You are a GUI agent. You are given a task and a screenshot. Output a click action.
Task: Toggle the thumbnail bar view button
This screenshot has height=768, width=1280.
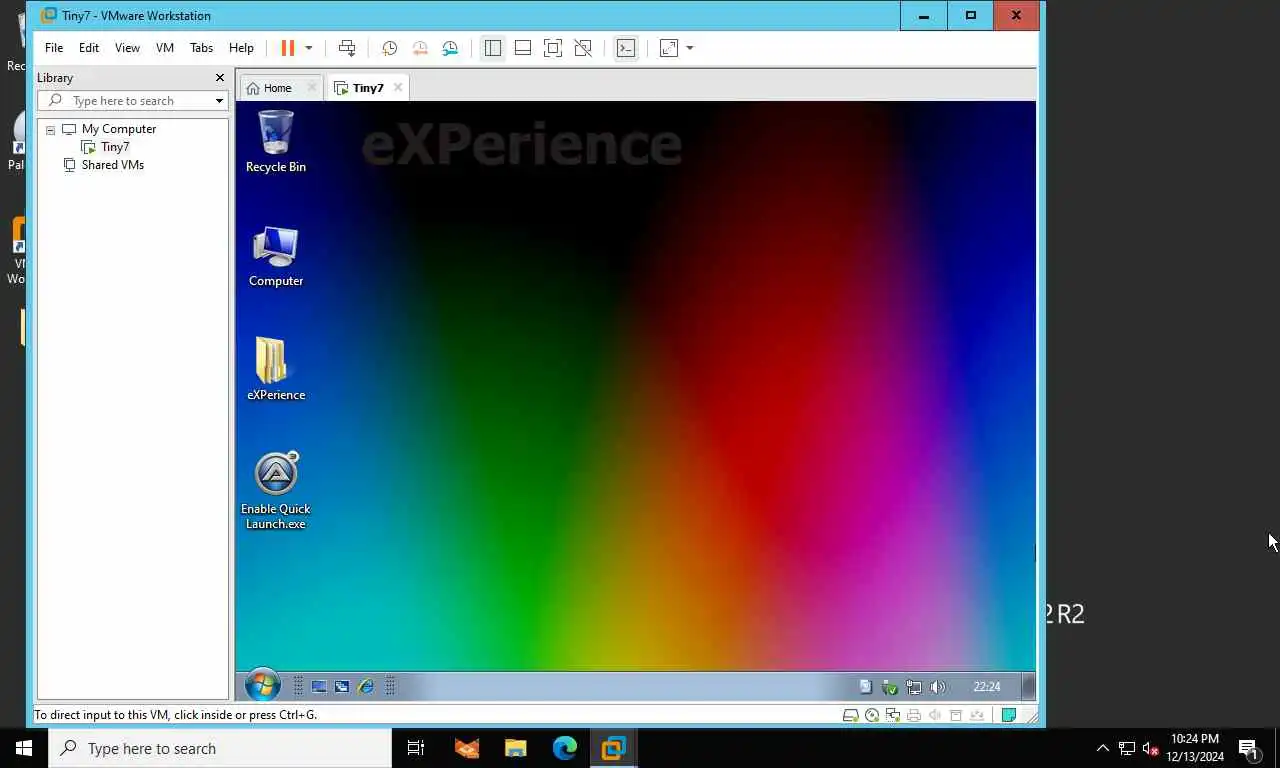(522, 48)
